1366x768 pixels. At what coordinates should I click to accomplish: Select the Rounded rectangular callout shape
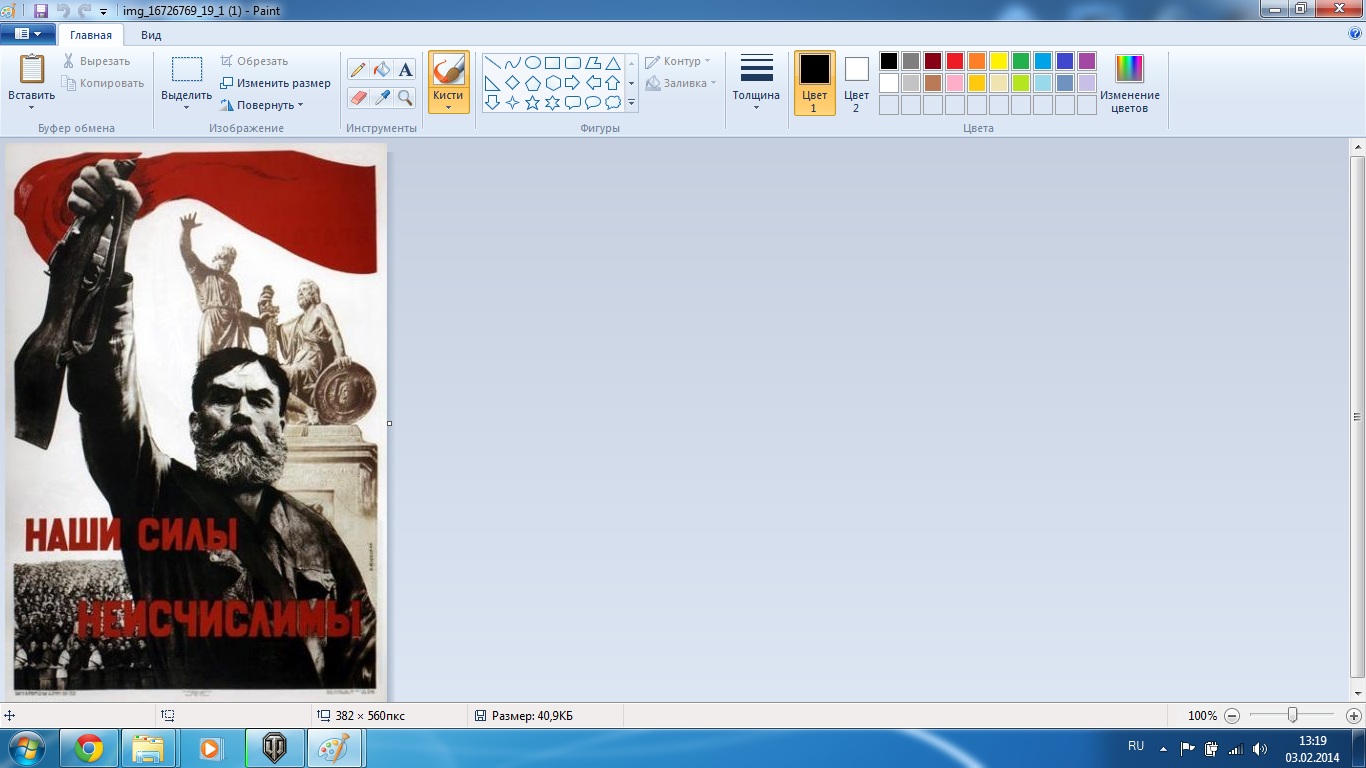point(573,102)
